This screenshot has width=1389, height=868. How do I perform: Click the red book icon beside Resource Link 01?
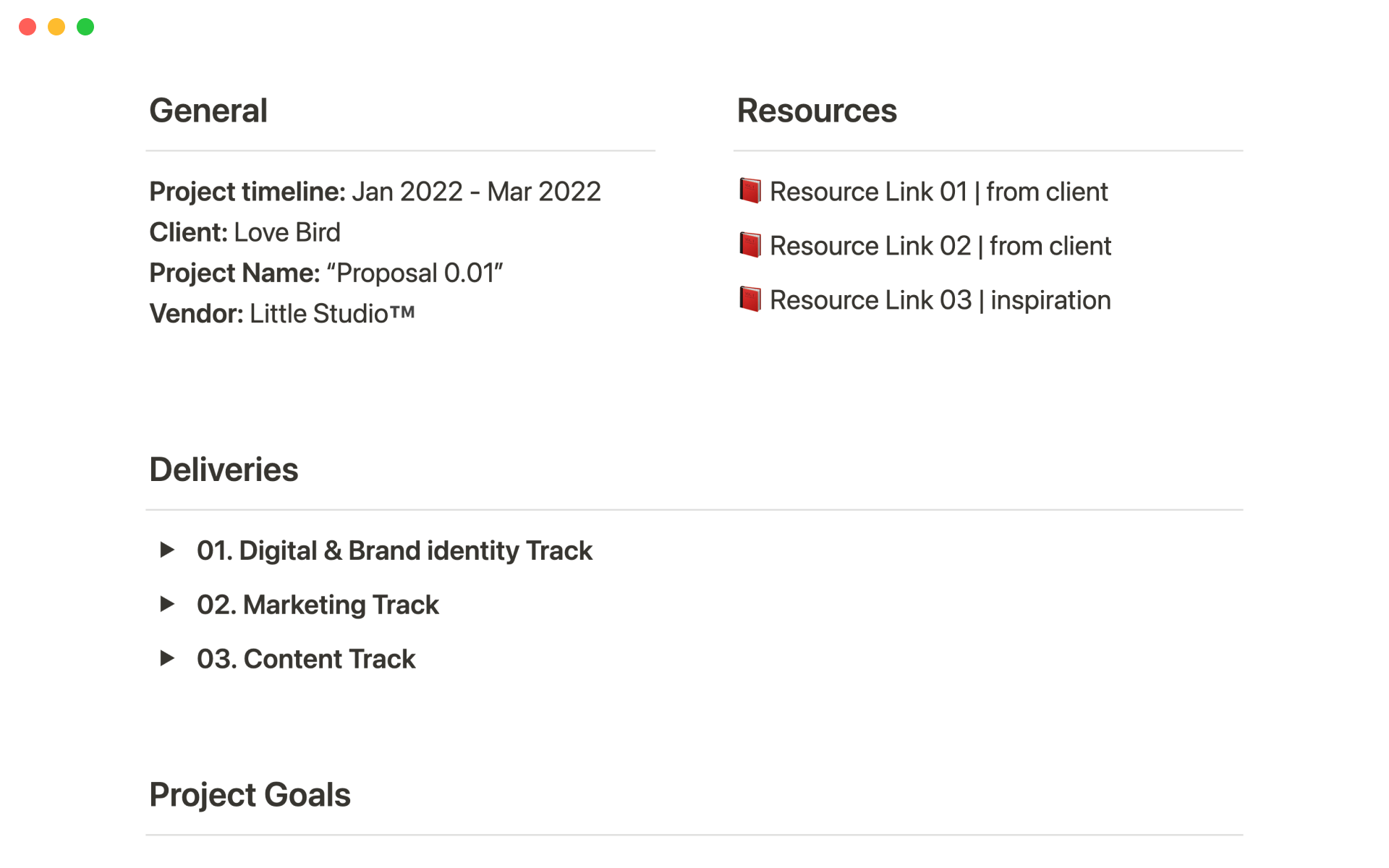[749, 191]
